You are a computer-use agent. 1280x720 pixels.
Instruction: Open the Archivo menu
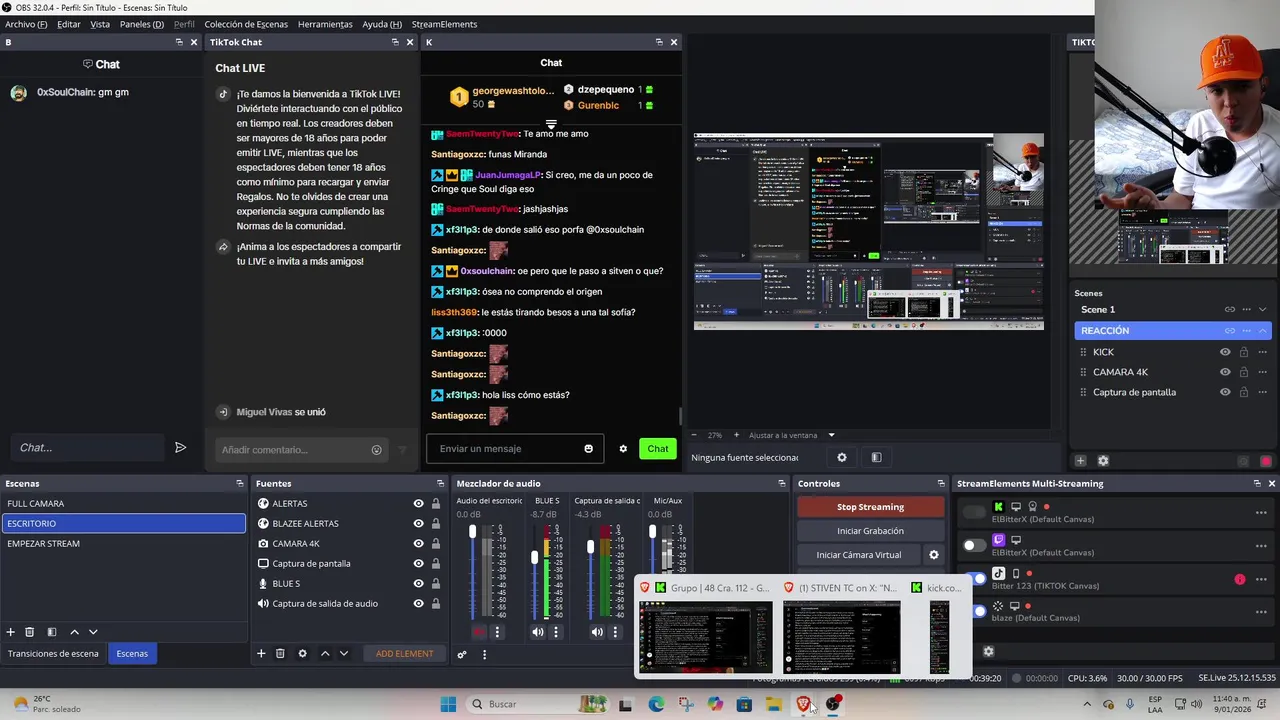(x=26, y=24)
